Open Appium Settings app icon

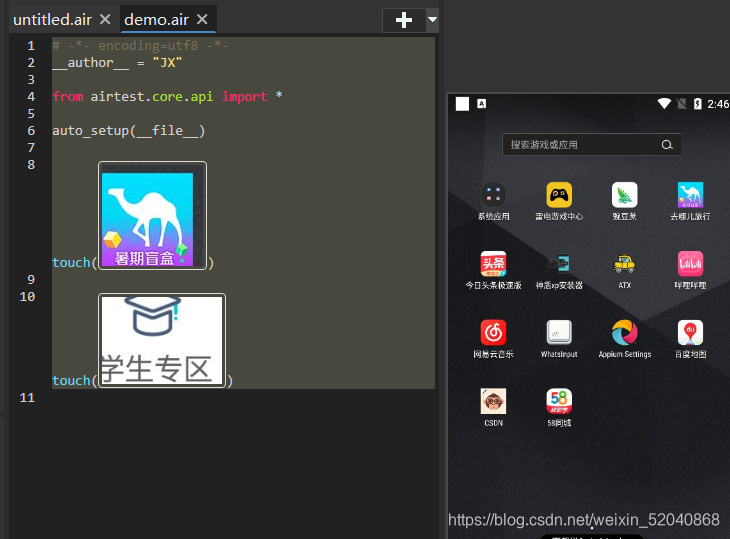pos(624,333)
